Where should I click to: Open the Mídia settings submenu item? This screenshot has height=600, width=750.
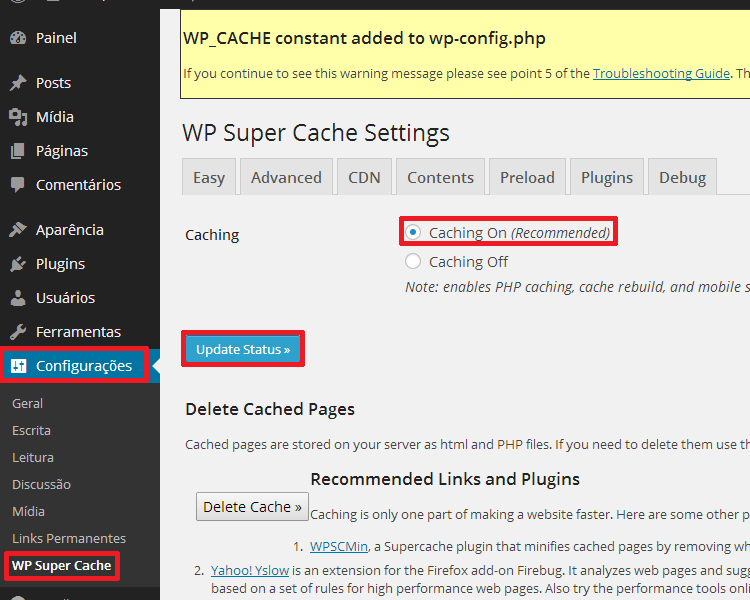[28, 511]
